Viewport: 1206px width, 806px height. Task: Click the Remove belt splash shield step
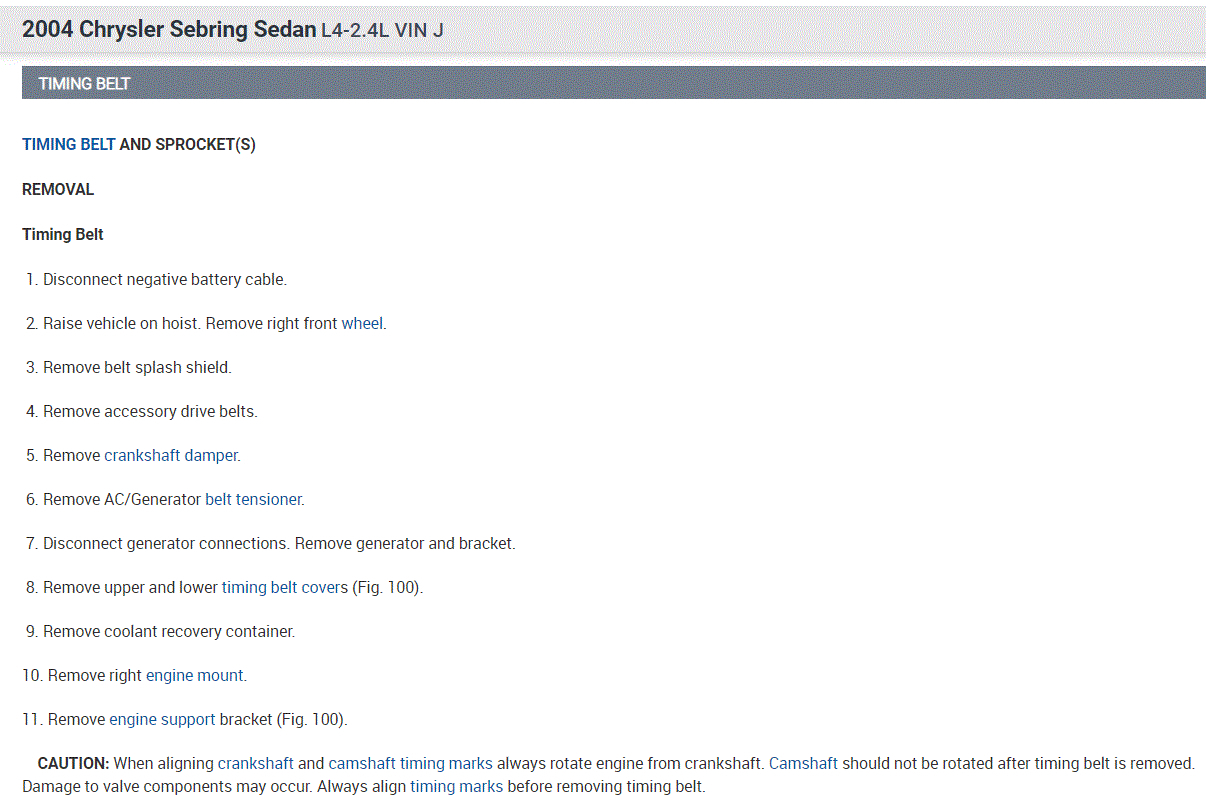coord(137,367)
